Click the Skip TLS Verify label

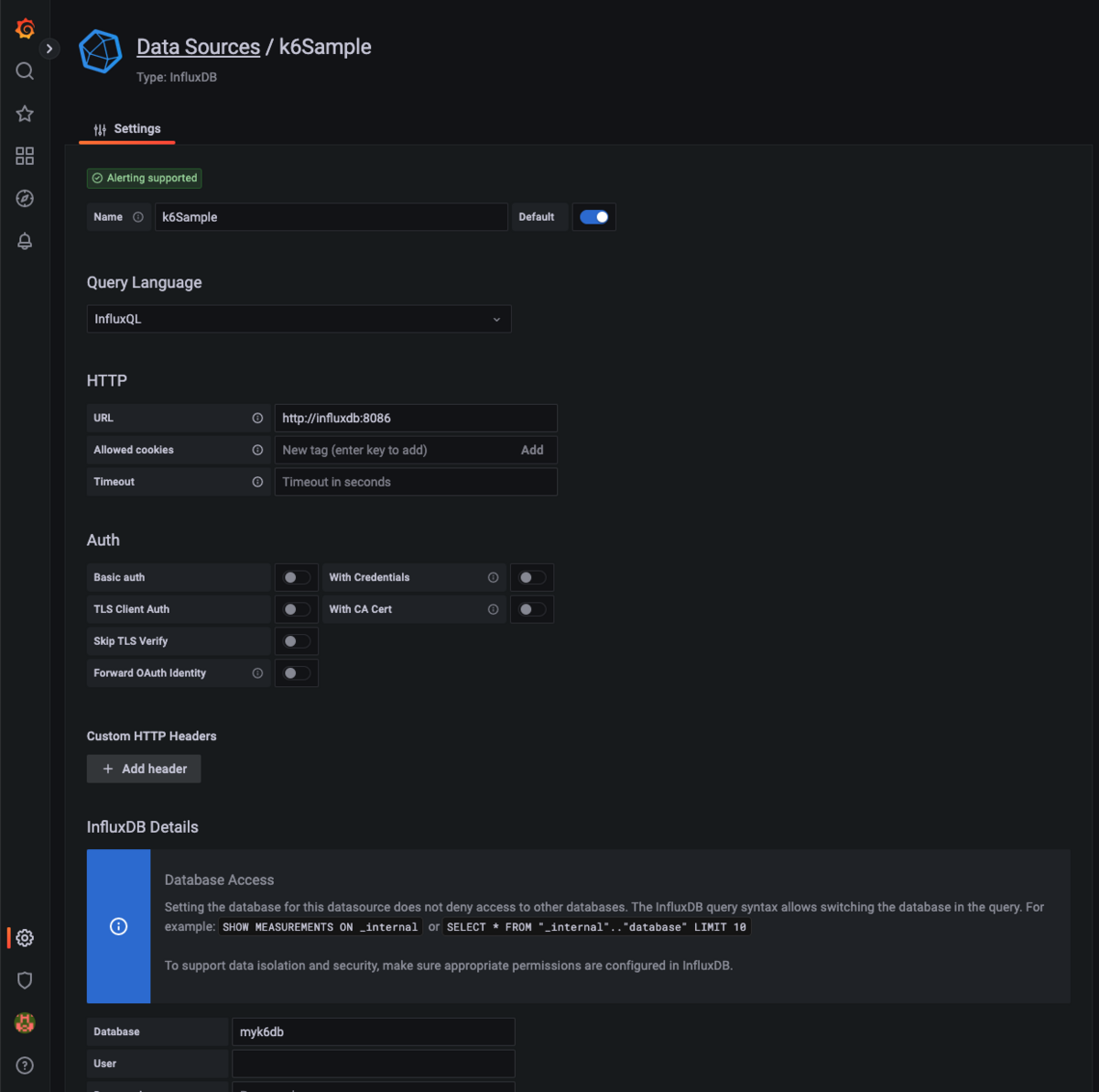pos(130,641)
